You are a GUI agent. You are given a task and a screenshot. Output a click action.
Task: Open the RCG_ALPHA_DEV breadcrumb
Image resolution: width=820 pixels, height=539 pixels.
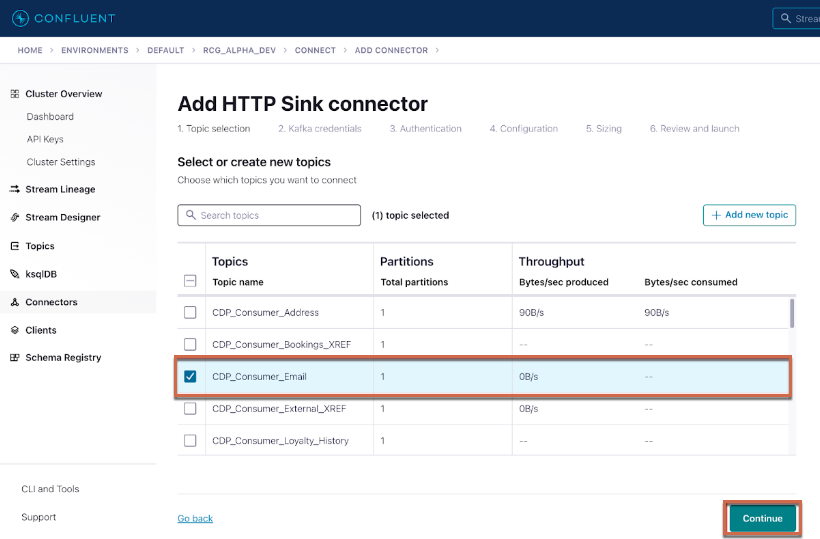click(x=239, y=50)
